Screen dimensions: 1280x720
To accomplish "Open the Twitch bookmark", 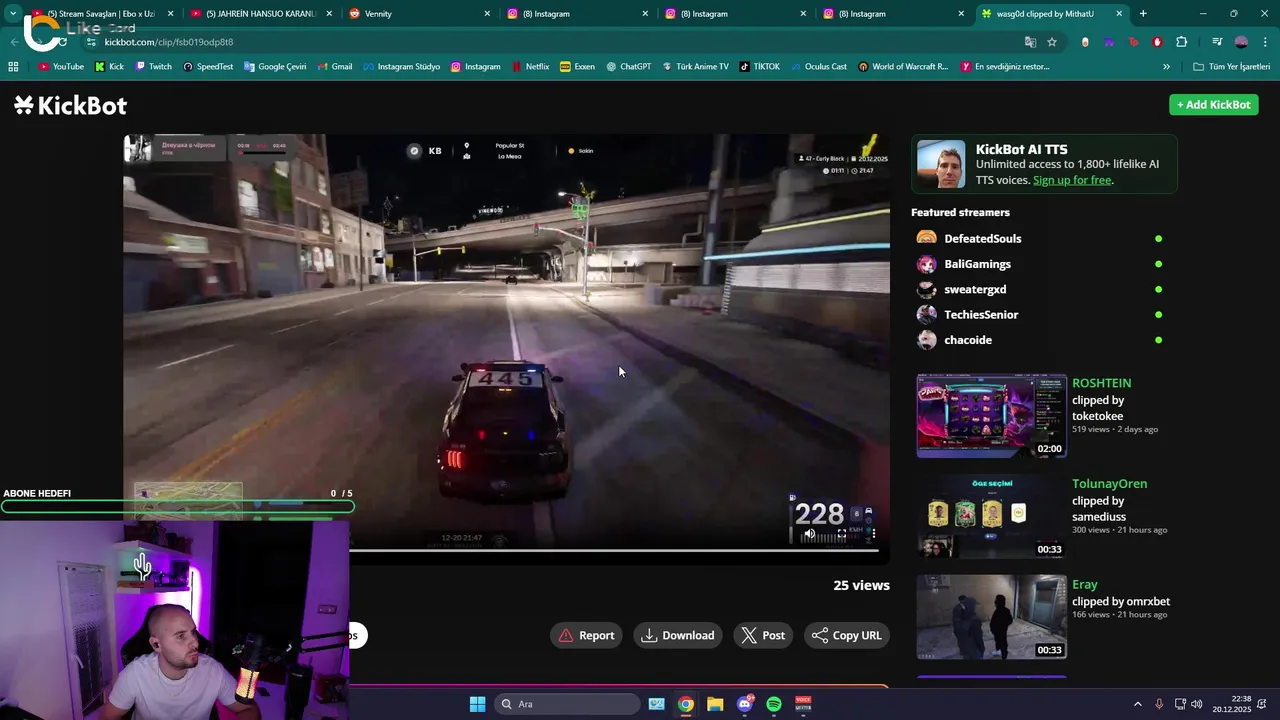I will pos(153,67).
